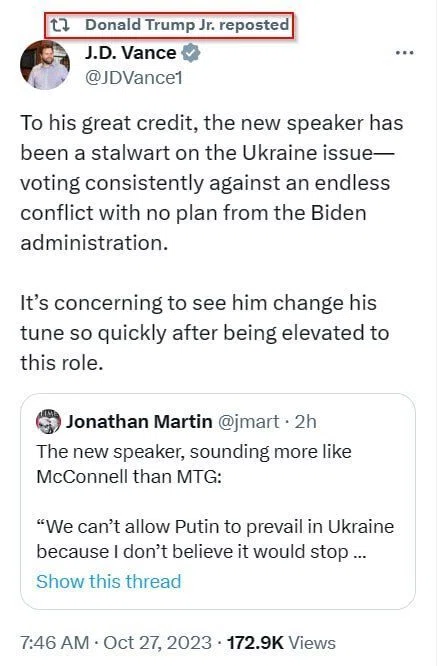Screen dimensions: 438x666
Task: Click quoted text 'The new speaker, sounding more like'
Action: [x=194, y=452]
